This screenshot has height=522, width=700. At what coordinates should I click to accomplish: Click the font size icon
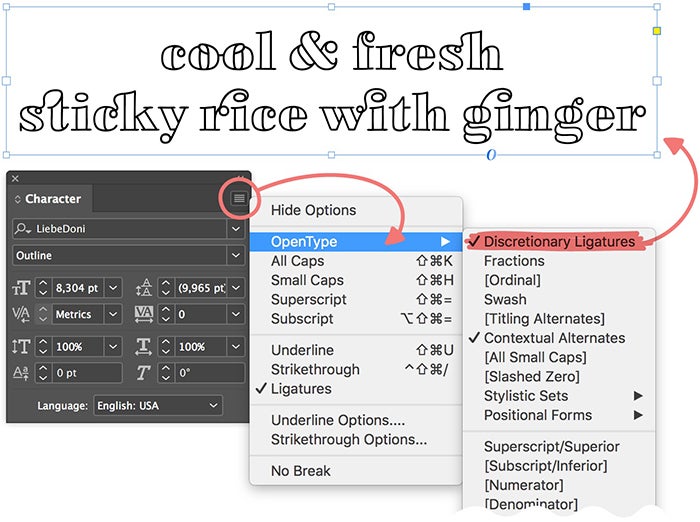(21, 288)
